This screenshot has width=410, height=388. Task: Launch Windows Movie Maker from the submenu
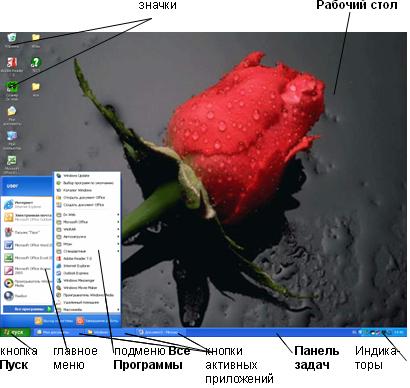87,287
